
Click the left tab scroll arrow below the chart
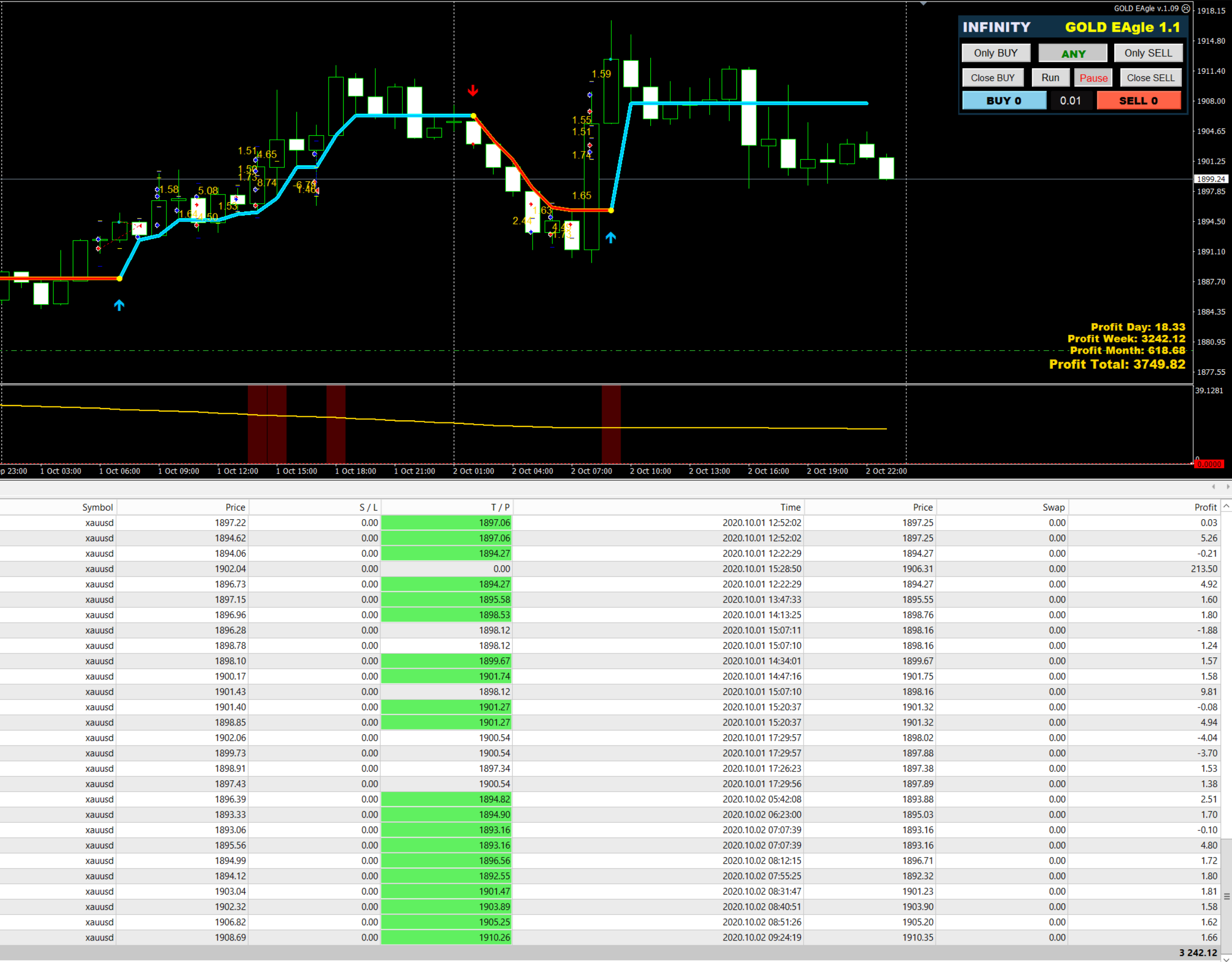click(1213, 486)
